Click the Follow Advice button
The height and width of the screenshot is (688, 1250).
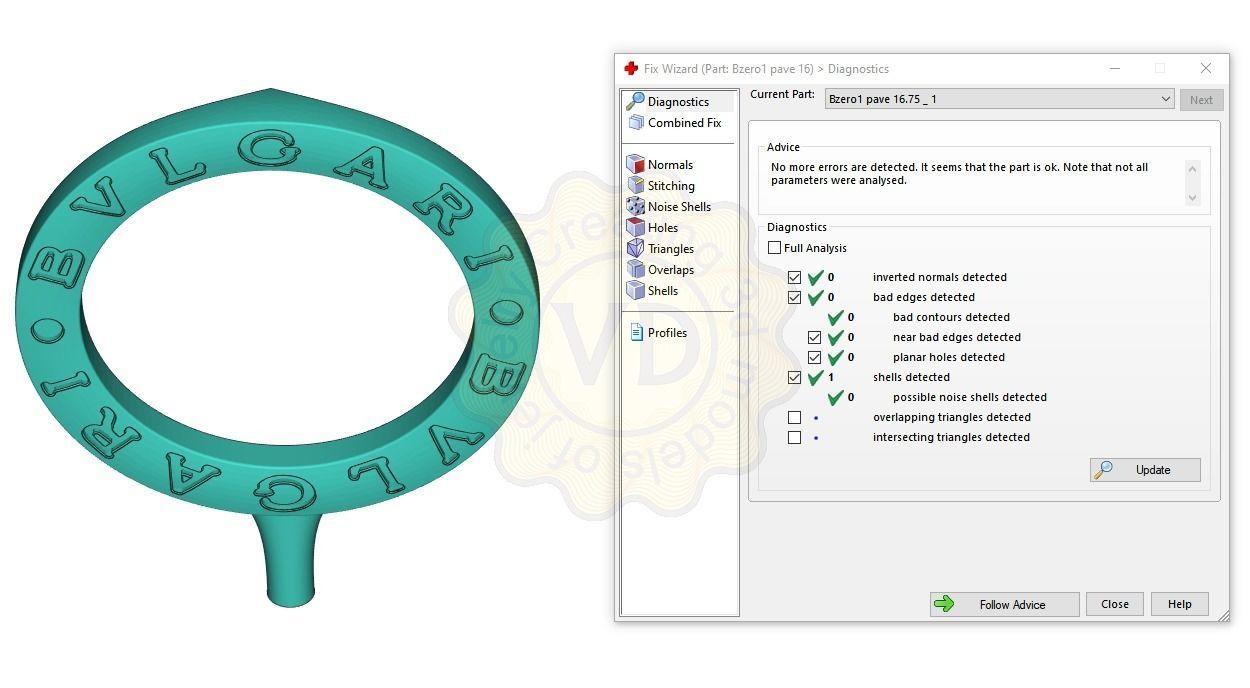pos(1004,604)
